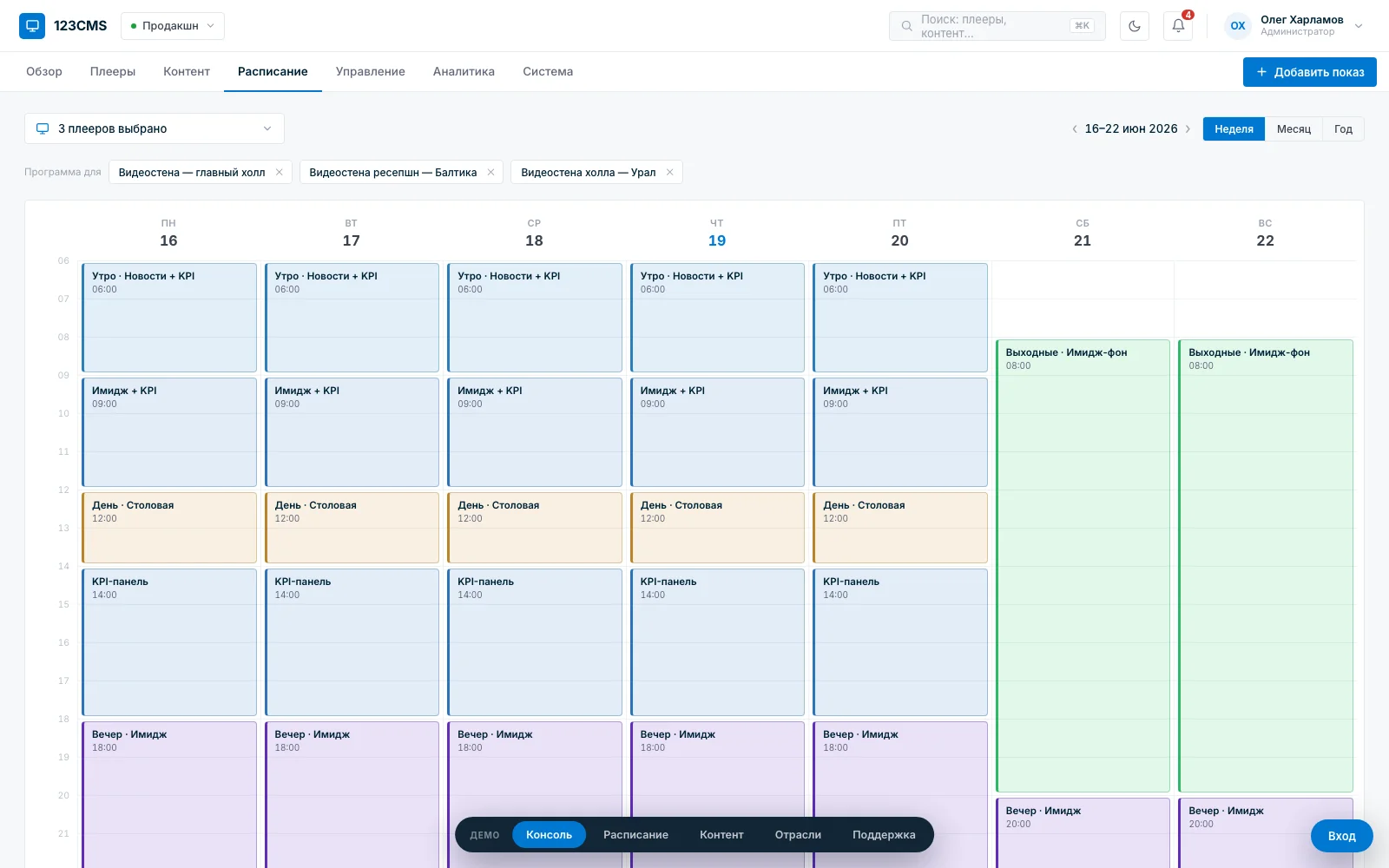The height and width of the screenshot is (868, 1389).
Task: Open Saturday 21 Выходные · Имидж-фон event
Action: (1083, 566)
